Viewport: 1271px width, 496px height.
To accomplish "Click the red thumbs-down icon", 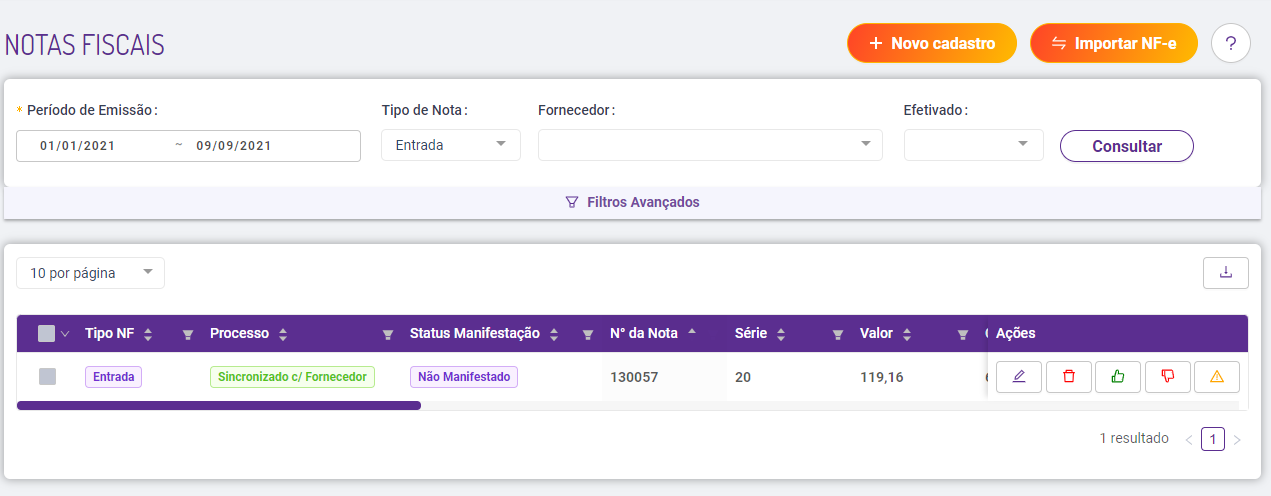I will pos(1167,377).
